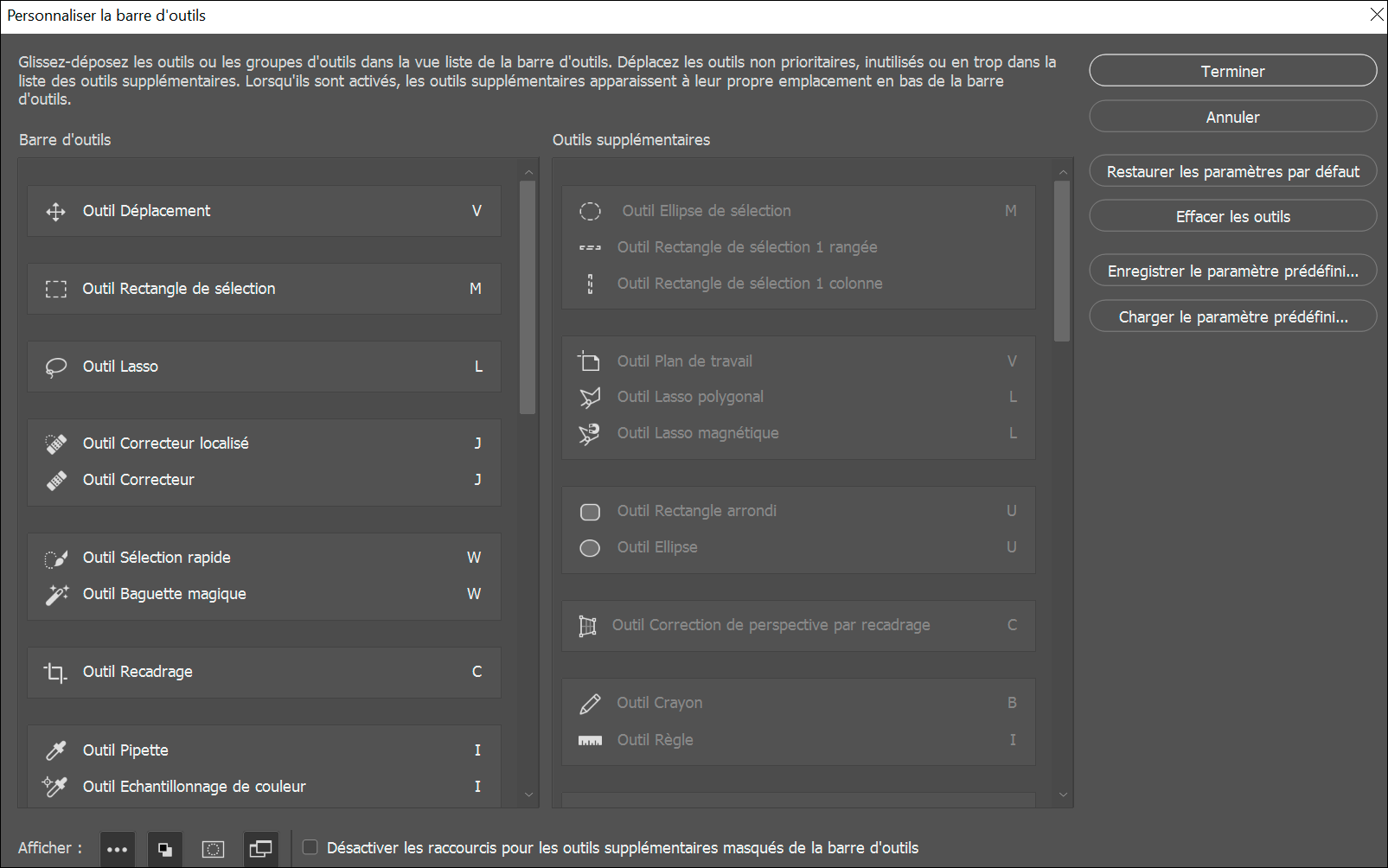
Task: Click the Outils supplémentaires scrollbar thumb
Action: [x=1062, y=259]
